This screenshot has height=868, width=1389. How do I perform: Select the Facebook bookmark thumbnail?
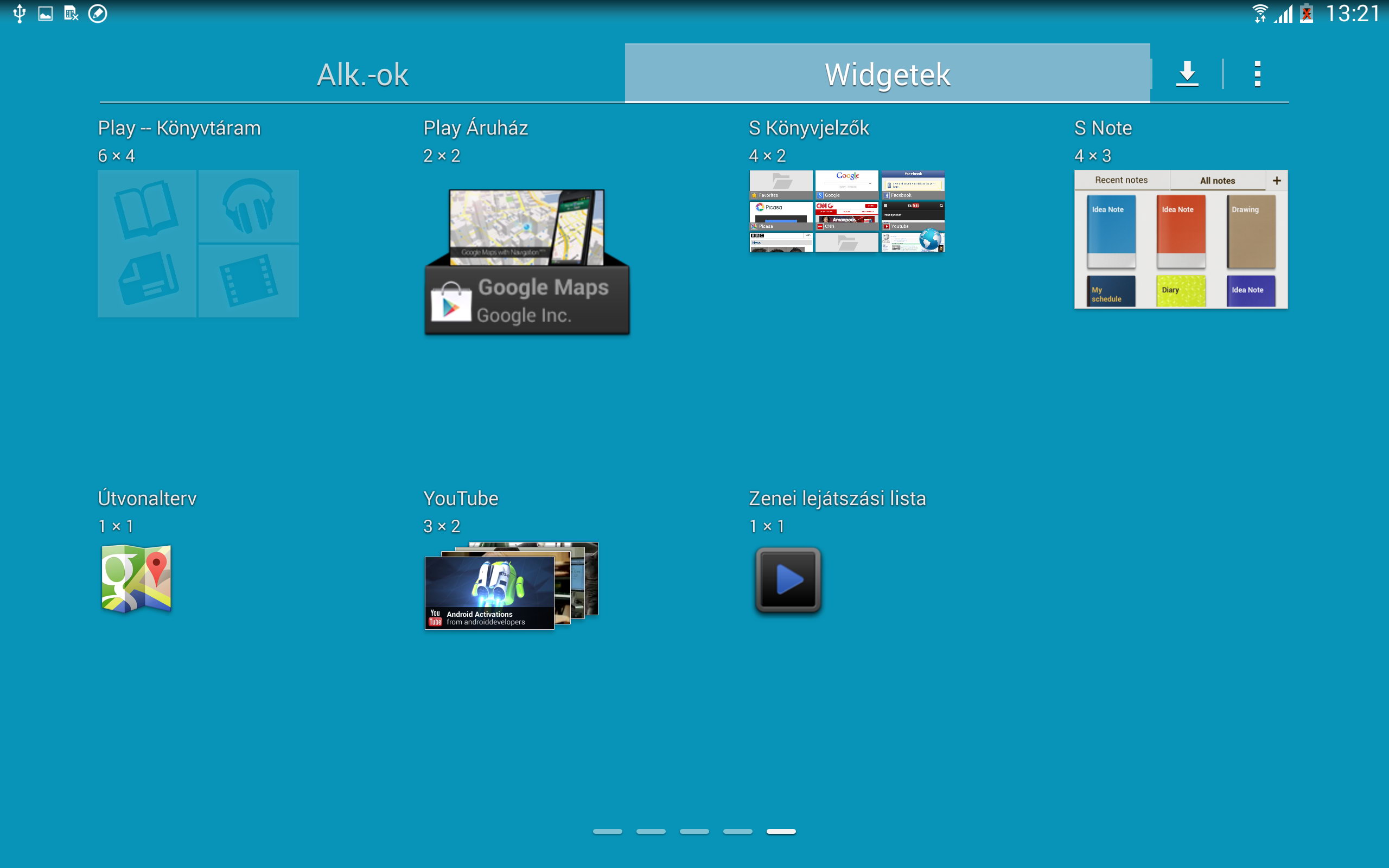pyautogui.click(x=913, y=185)
